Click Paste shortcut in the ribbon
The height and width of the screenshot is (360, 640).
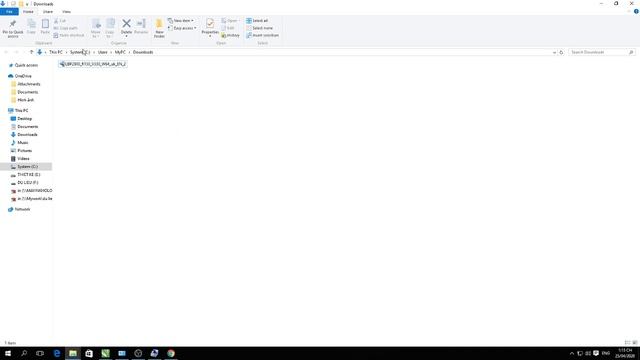click(x=69, y=36)
